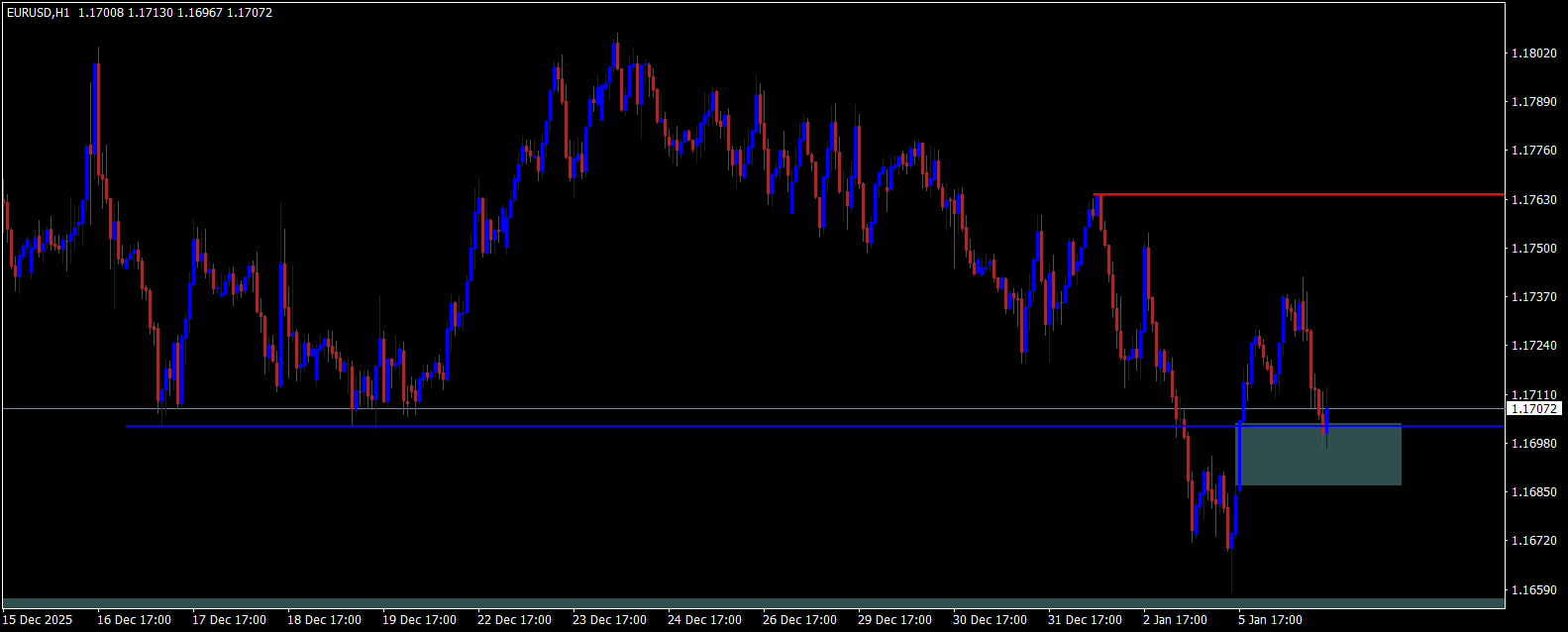Click the current price label 1.17072
This screenshot has width=1568, height=632.
pos(1533,408)
